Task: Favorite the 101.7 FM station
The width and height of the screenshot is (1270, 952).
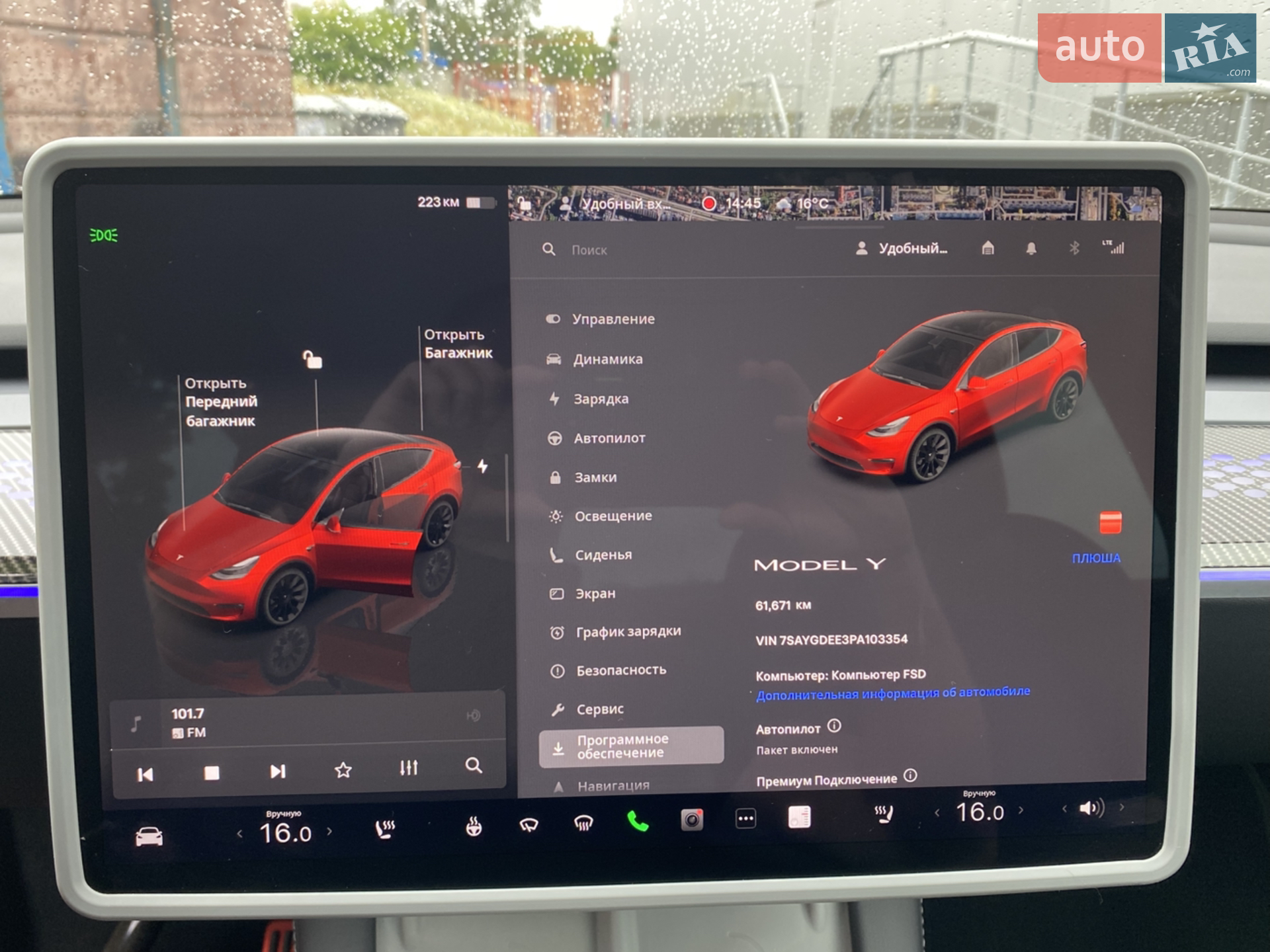Action: [x=343, y=770]
